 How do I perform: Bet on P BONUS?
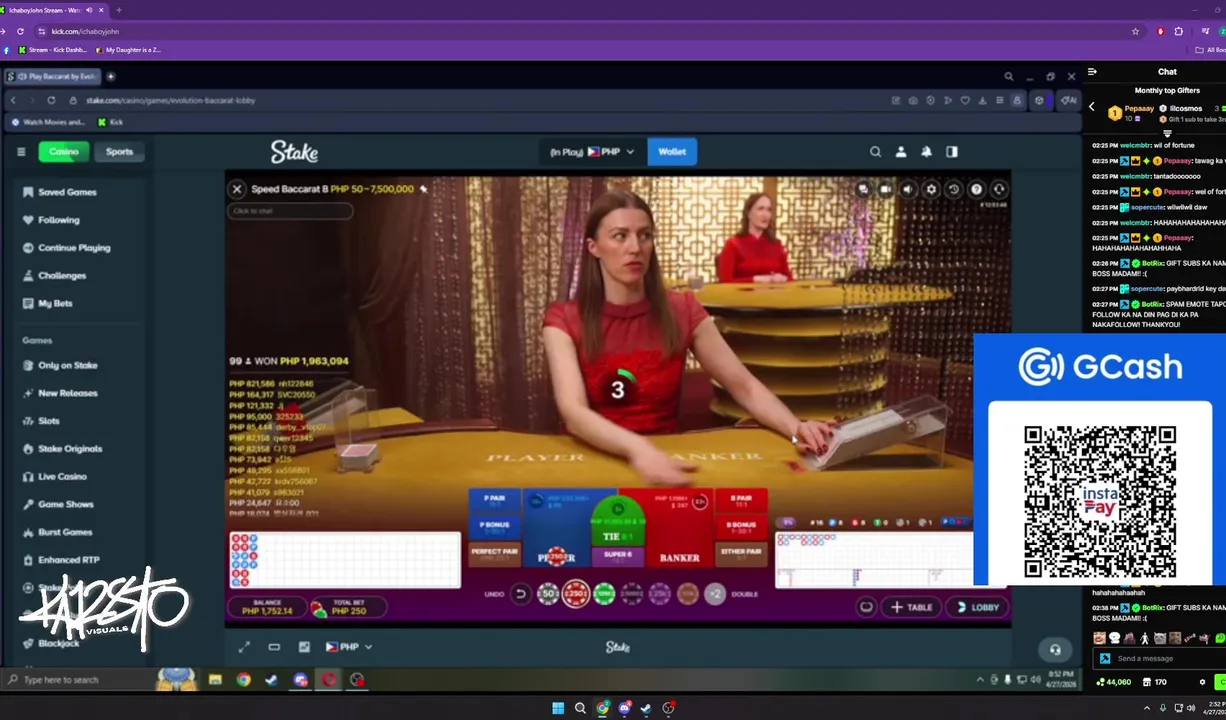coord(494,527)
